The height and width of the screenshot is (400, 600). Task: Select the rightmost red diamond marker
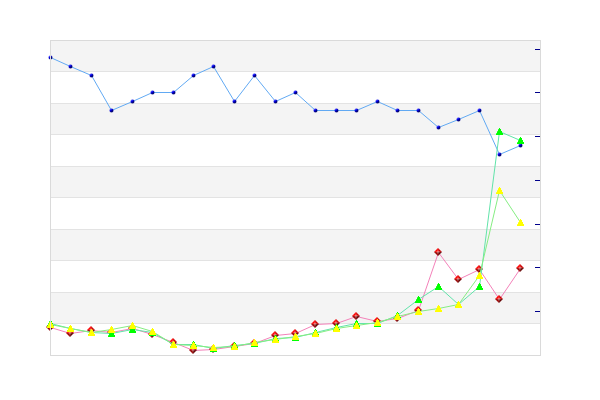coord(520,268)
